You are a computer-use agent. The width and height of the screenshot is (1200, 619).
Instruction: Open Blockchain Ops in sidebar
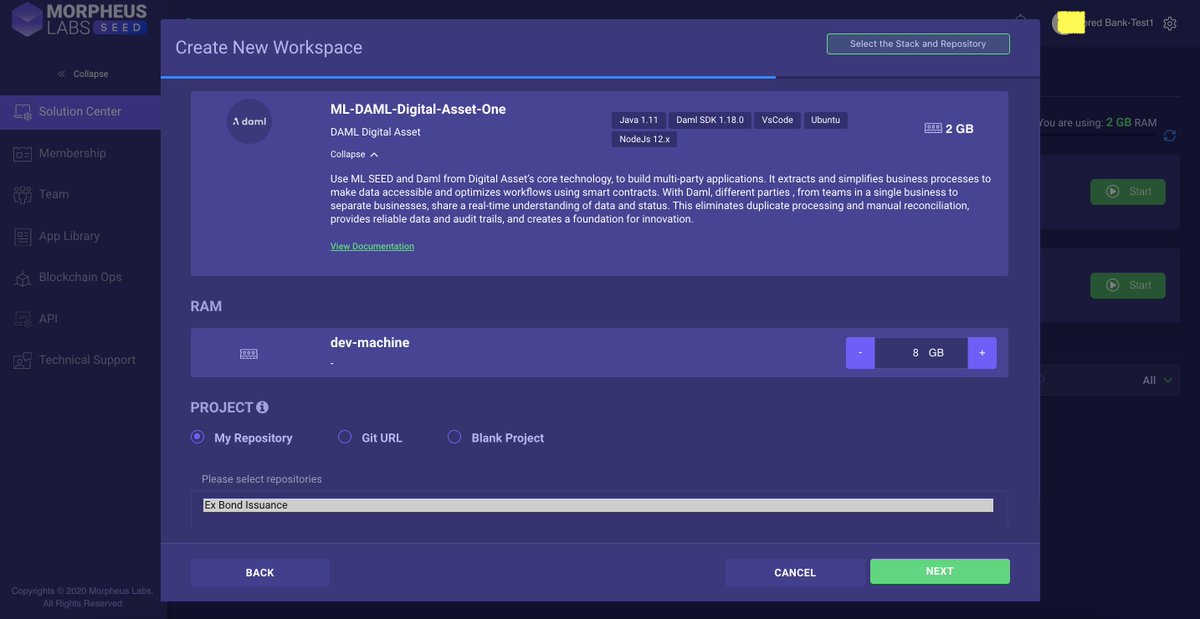pos(80,277)
